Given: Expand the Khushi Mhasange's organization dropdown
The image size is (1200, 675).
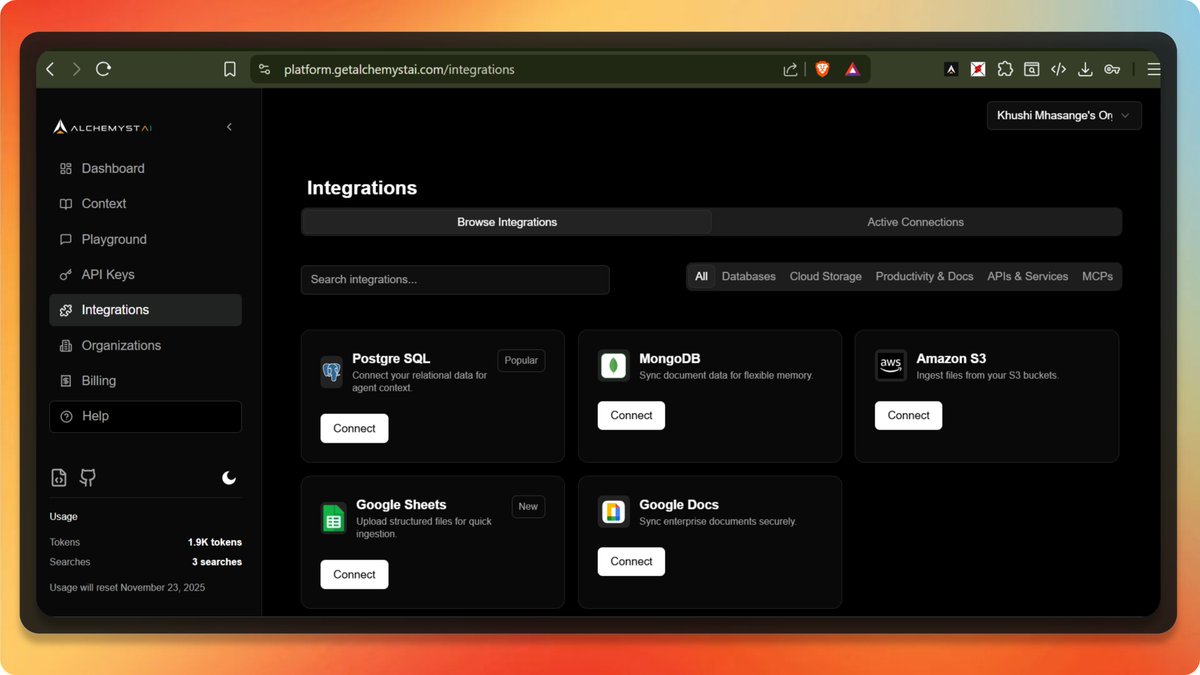Looking at the screenshot, I should (1064, 116).
